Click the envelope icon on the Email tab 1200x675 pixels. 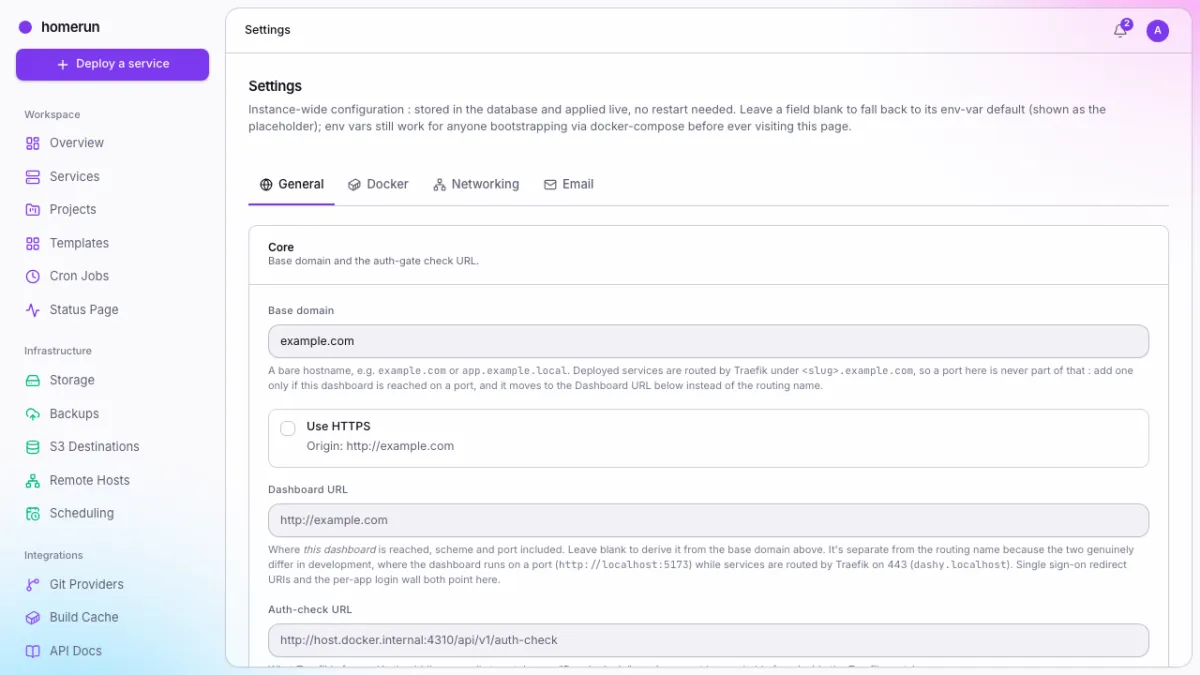pyautogui.click(x=550, y=185)
